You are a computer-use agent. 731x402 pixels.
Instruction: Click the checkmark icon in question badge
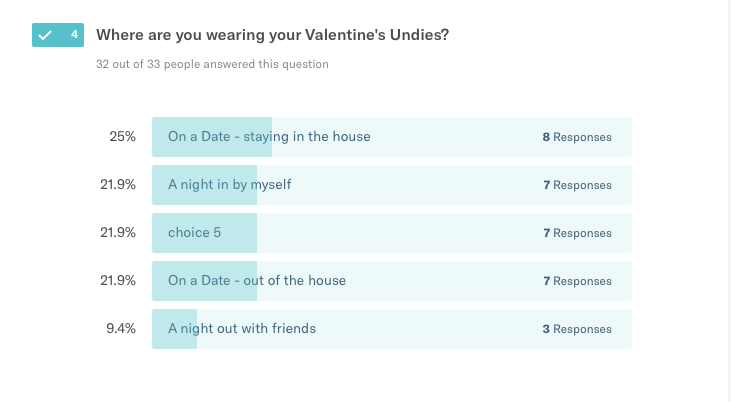(x=45, y=35)
